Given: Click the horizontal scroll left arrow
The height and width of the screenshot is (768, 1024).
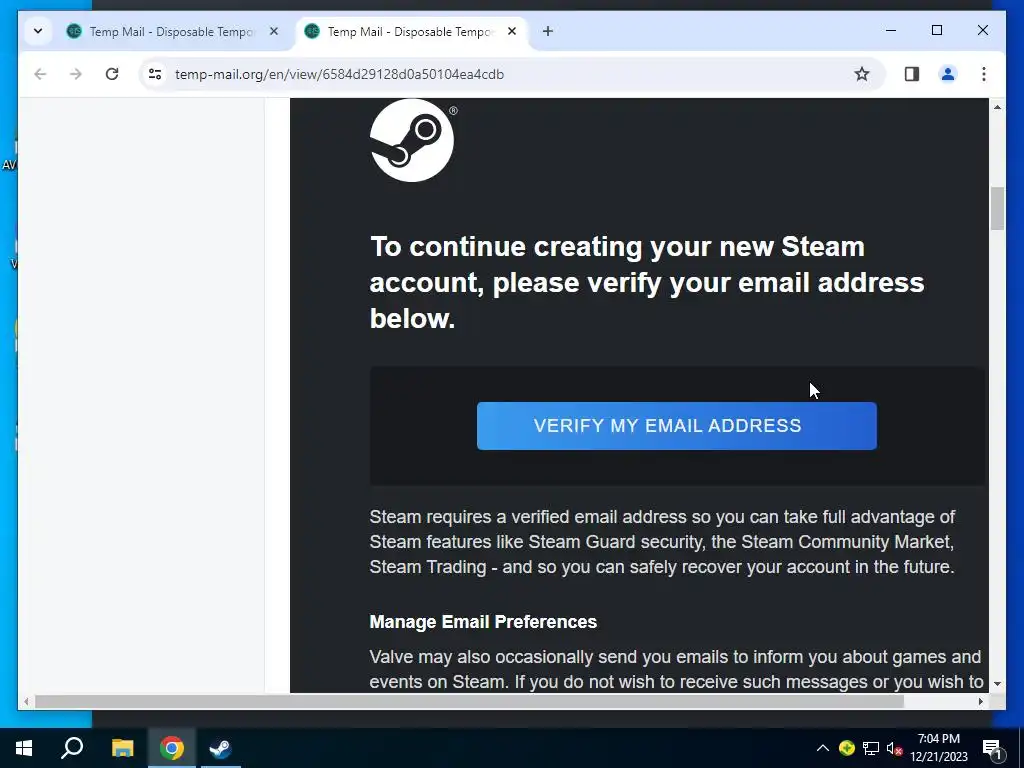Looking at the screenshot, I should 26,701.
